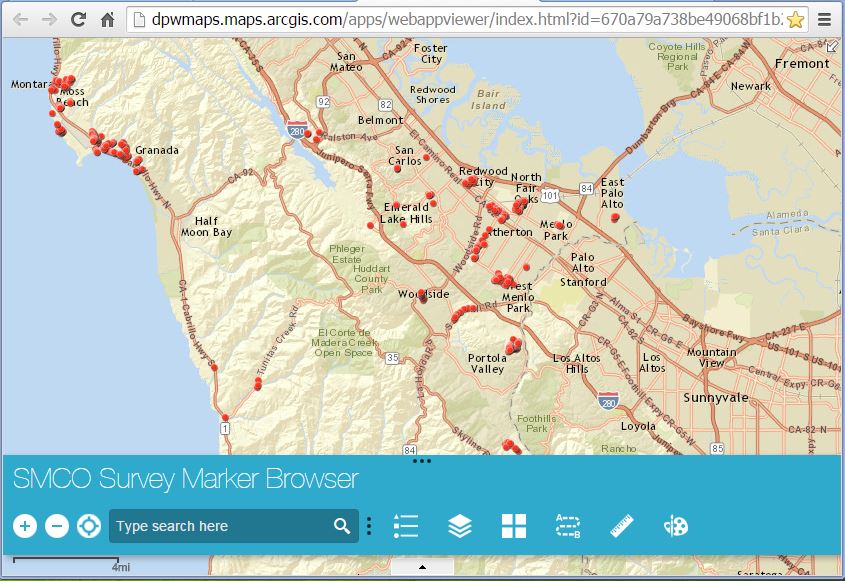Run search with the magnifier icon
Screen dimensions: 845x581
pos(341,525)
